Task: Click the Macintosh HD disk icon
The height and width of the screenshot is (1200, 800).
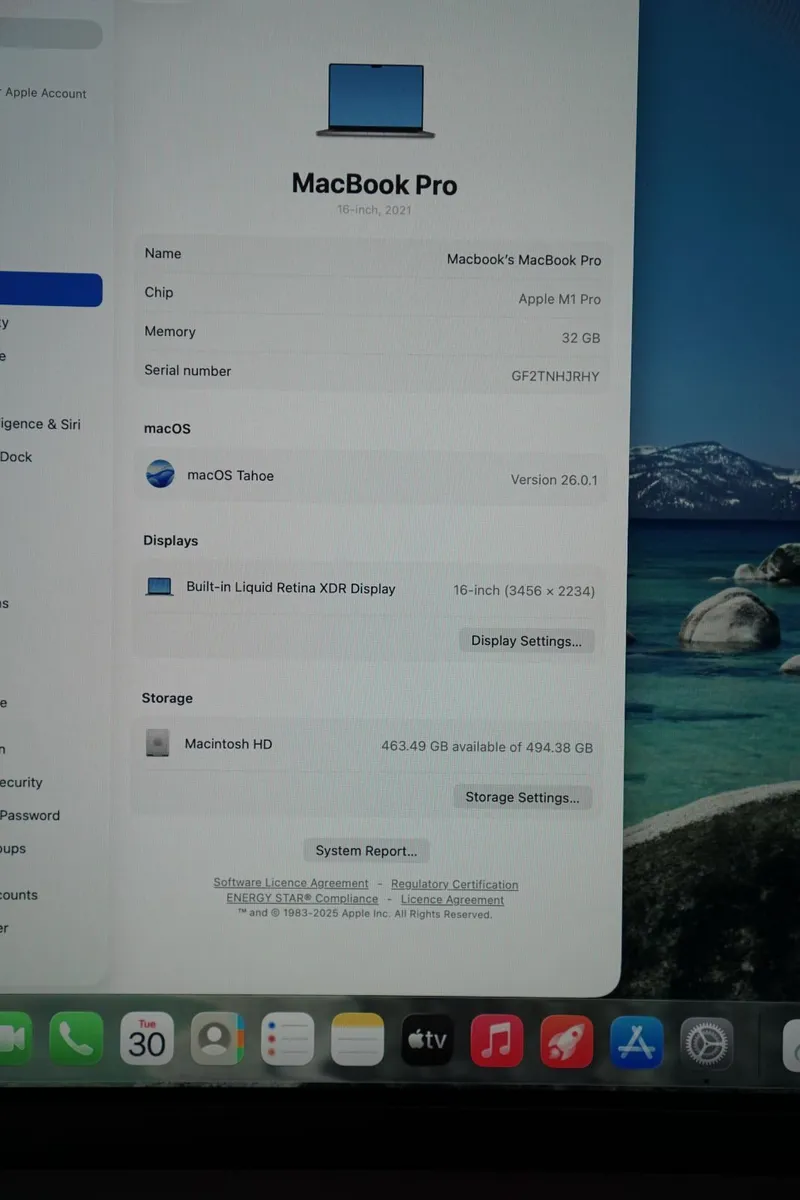Action: coord(158,742)
